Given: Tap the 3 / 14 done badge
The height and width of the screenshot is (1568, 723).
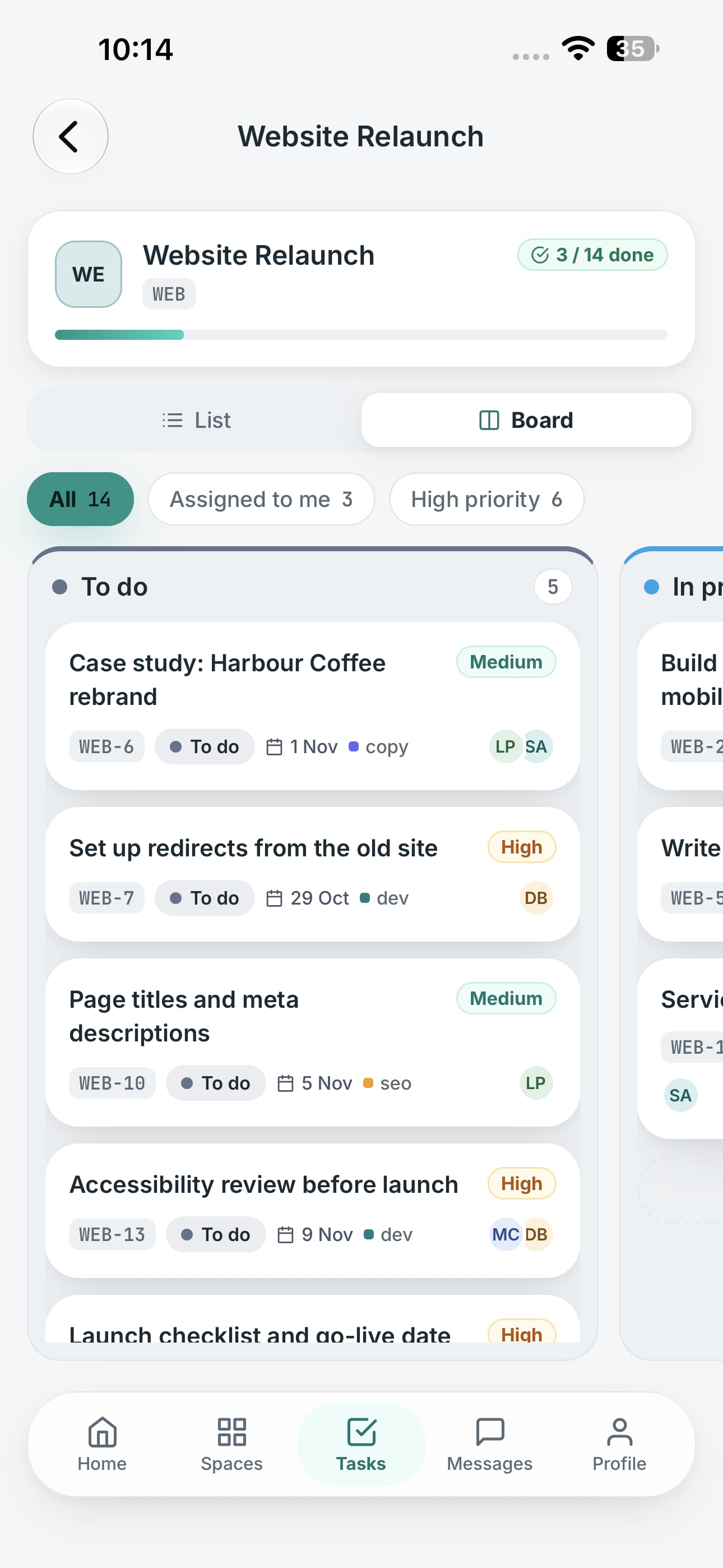Looking at the screenshot, I should tap(592, 255).
